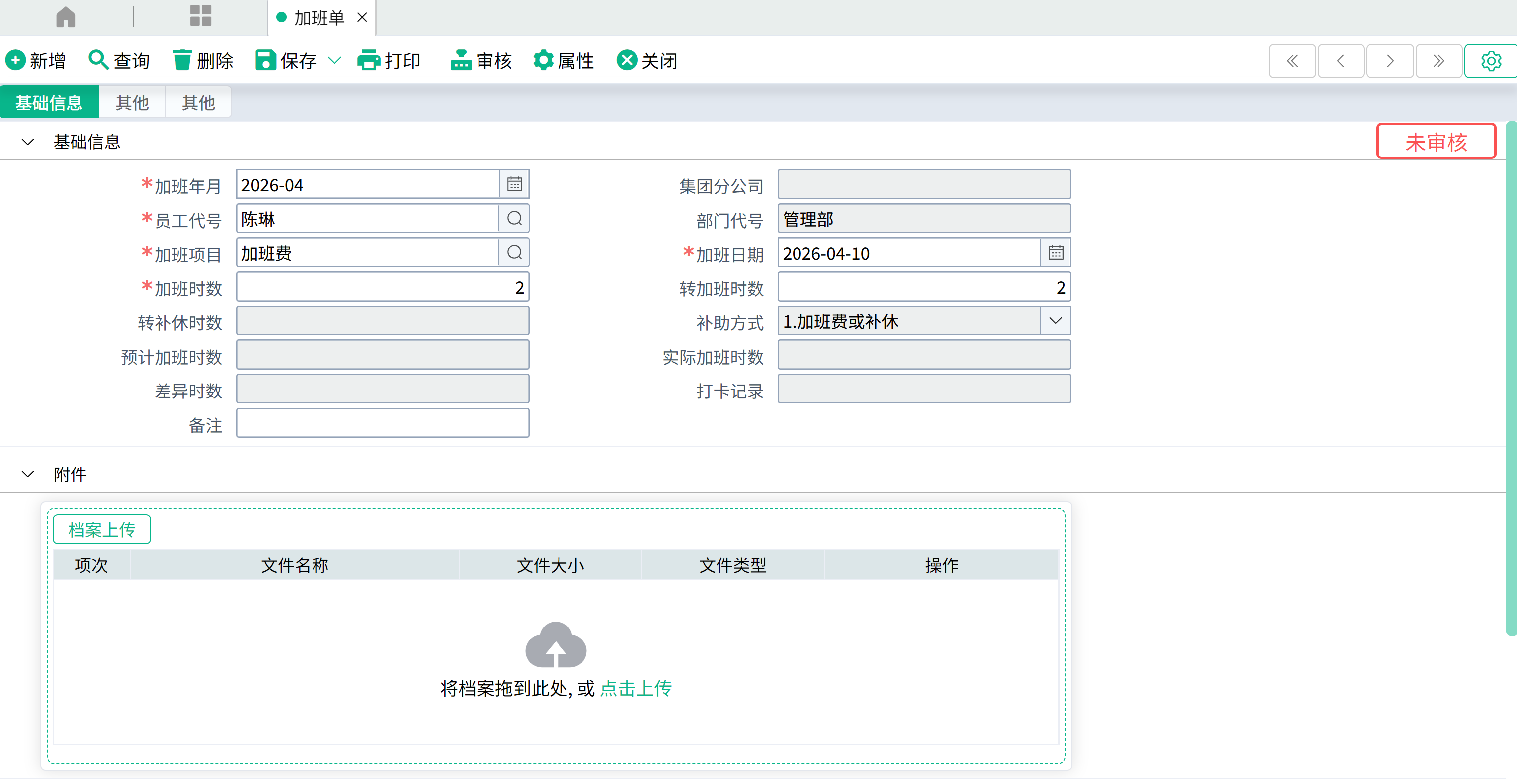Click 审核 approve icon

[461, 60]
